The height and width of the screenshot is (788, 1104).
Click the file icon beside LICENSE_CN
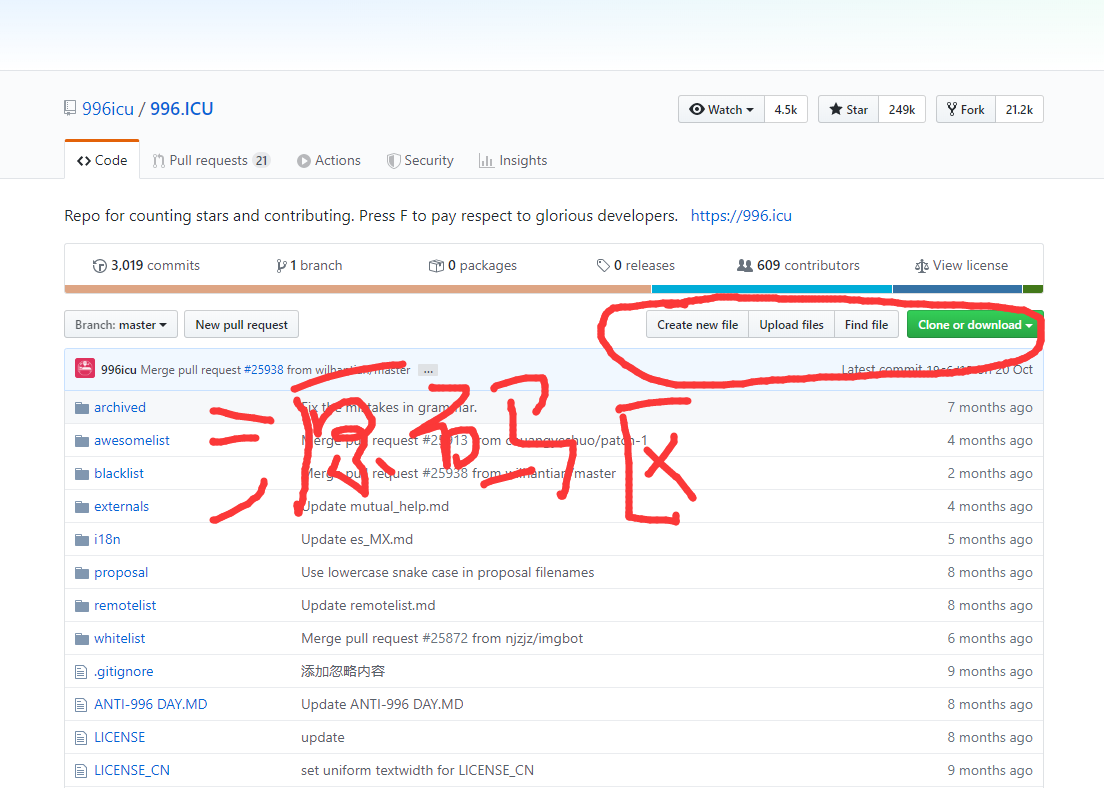click(x=81, y=771)
